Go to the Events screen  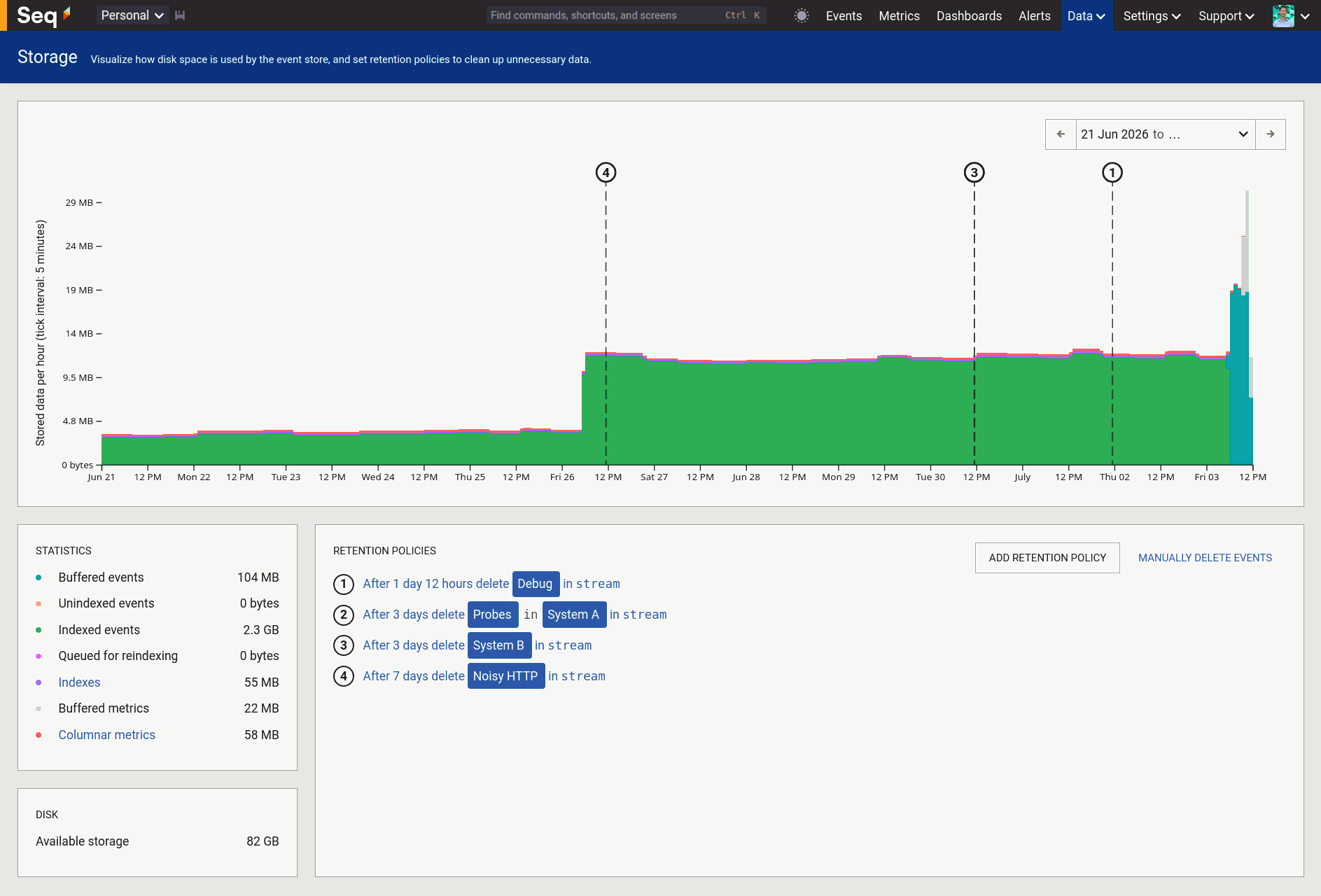tap(844, 15)
